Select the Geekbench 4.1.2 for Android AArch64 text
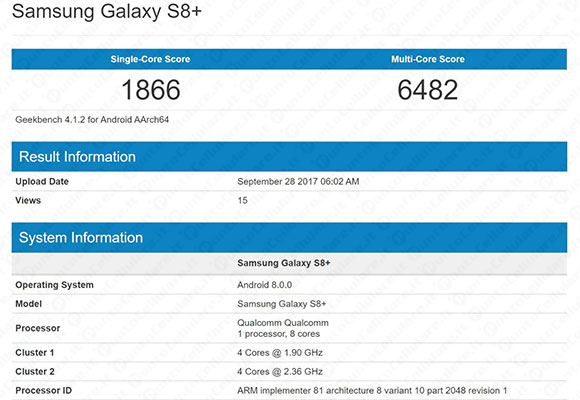 click(92, 120)
